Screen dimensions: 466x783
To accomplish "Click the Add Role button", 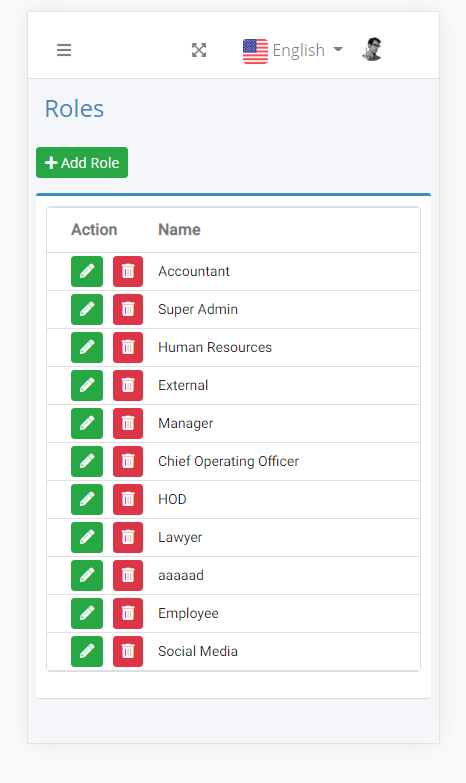I will click(82, 162).
